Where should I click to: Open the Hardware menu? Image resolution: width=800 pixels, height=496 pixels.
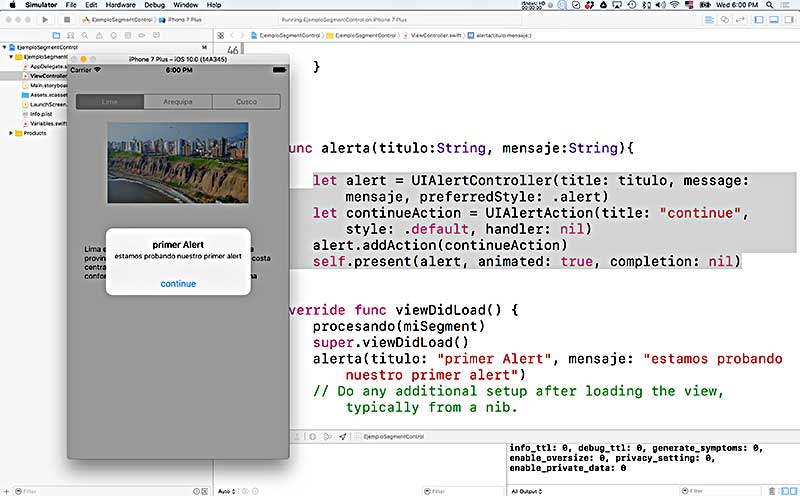pos(120,5)
